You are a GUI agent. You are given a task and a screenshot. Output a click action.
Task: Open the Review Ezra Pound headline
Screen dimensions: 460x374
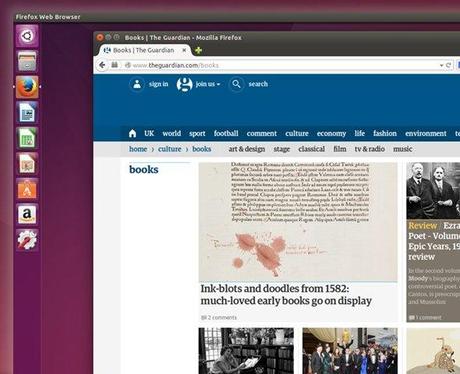click(434, 241)
